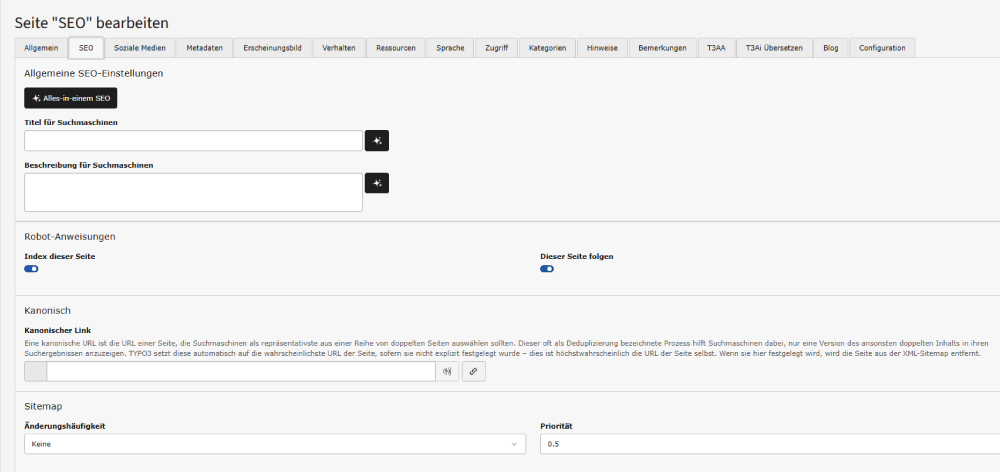Viewport: 1000px width, 472px height.
Task: Click the 'Robot-Anweisungen' section heading
Action: coord(70,236)
